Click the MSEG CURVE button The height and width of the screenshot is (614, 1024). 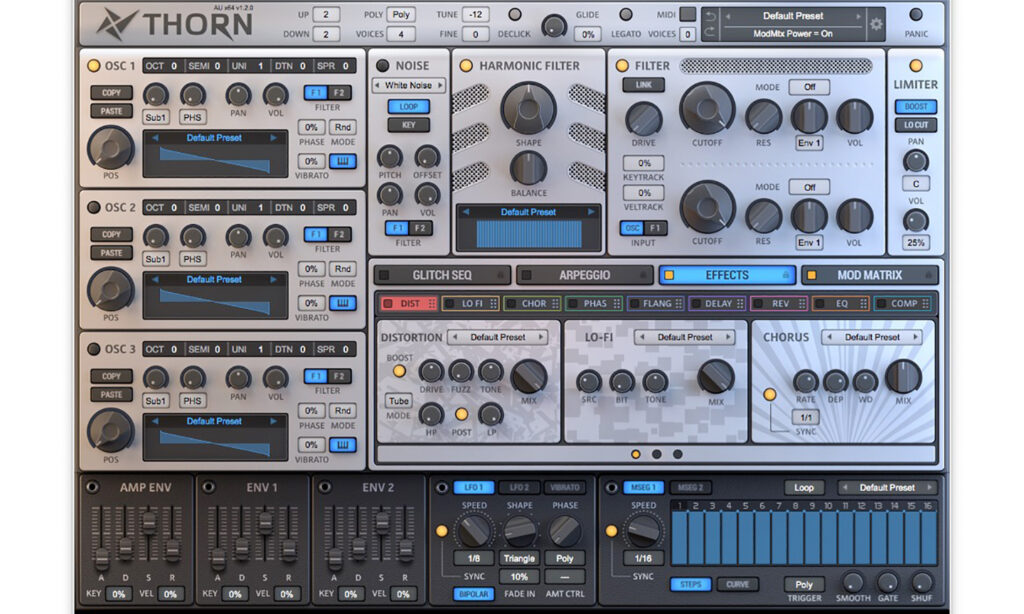(x=737, y=585)
